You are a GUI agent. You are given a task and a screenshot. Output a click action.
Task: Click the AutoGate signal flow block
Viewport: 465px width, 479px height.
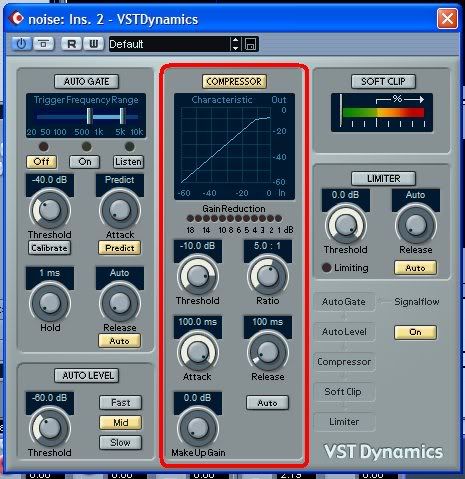344,302
